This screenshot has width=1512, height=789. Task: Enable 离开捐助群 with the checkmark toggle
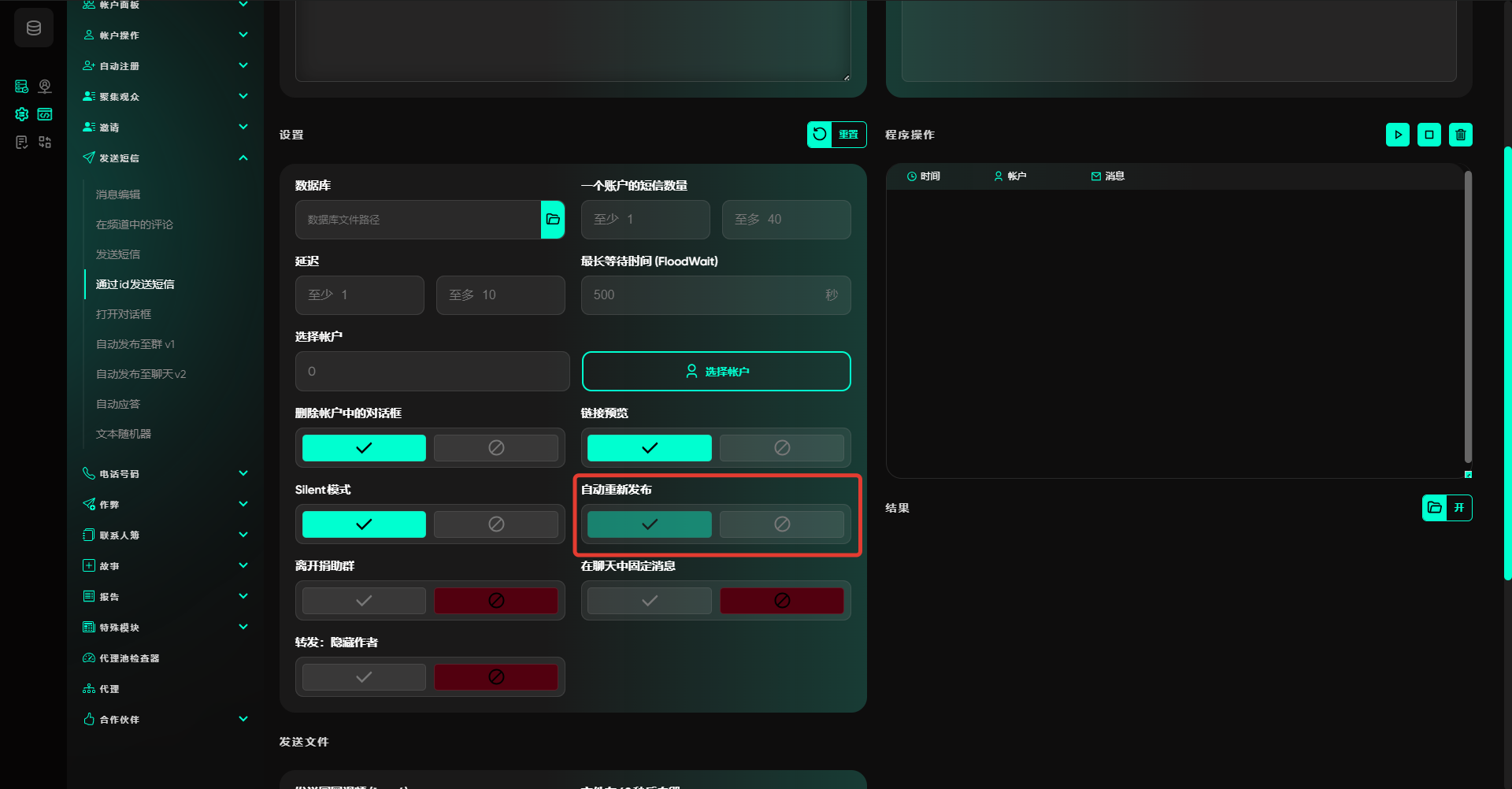tap(364, 601)
